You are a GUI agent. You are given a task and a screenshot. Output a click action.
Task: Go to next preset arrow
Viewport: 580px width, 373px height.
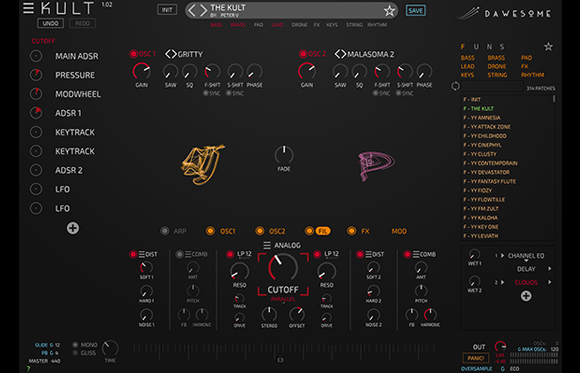pyautogui.click(x=203, y=10)
